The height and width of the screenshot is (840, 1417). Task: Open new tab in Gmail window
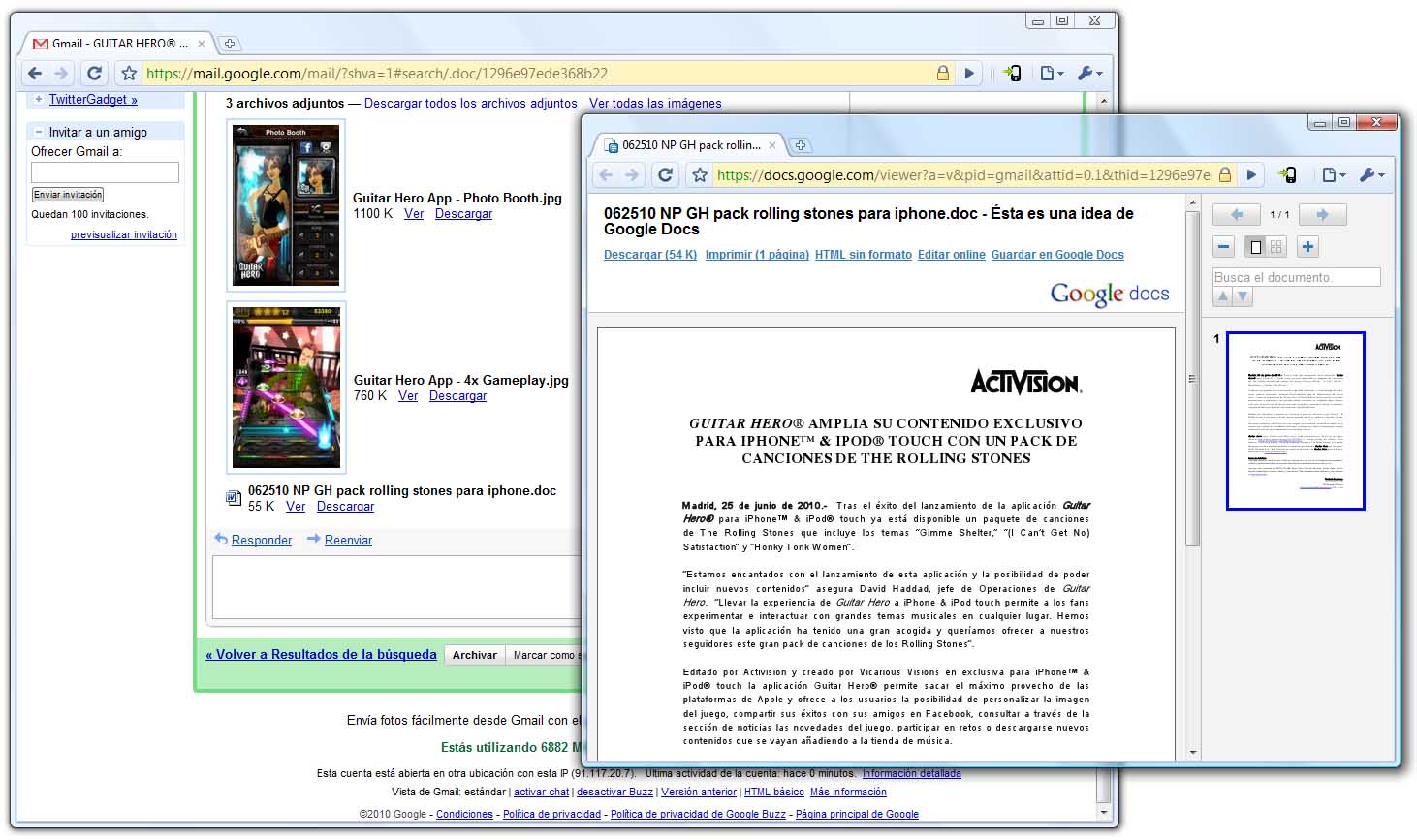(229, 44)
